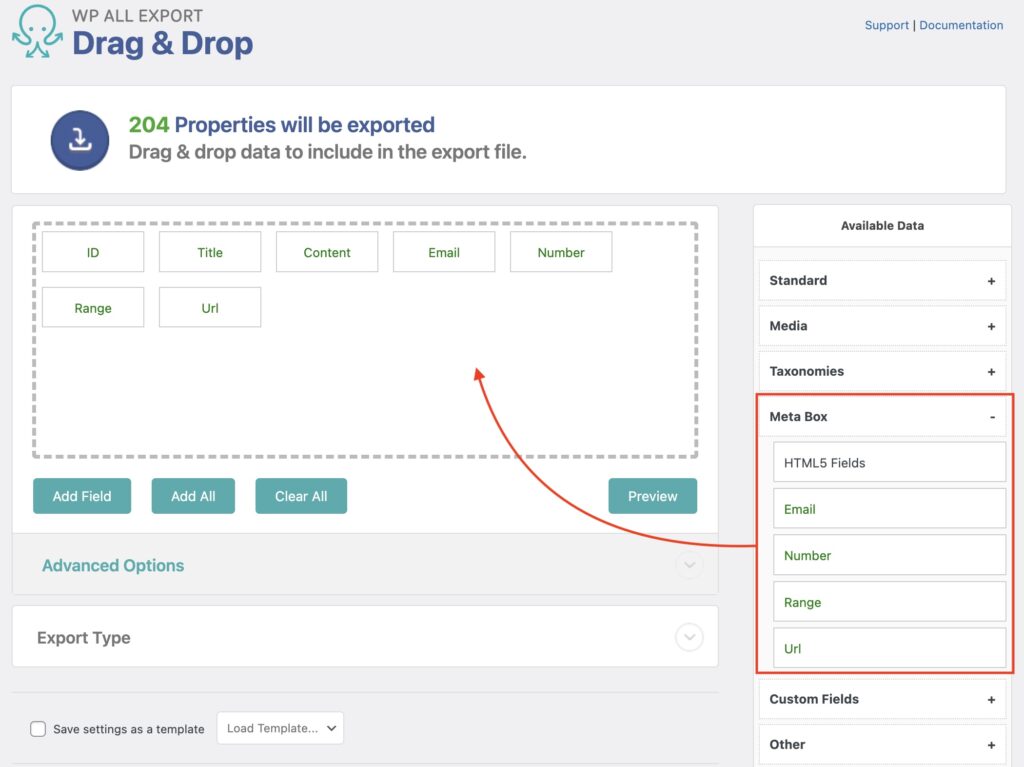Click the blue export download icon

point(79,140)
